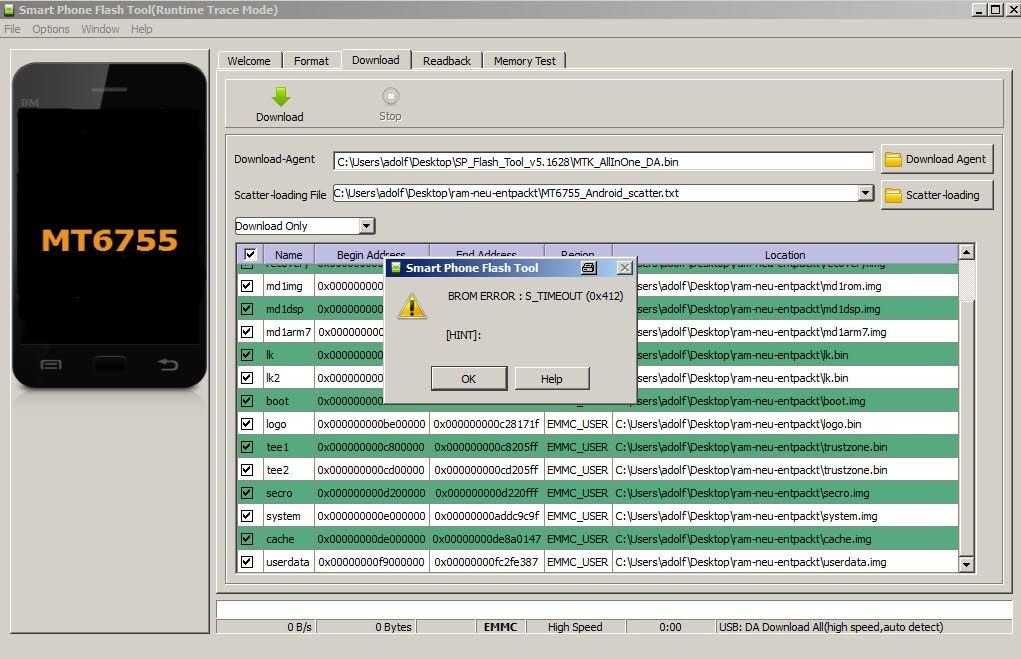1021x659 pixels.
Task: Click the MT6755 label on phone image
Action: coord(109,240)
